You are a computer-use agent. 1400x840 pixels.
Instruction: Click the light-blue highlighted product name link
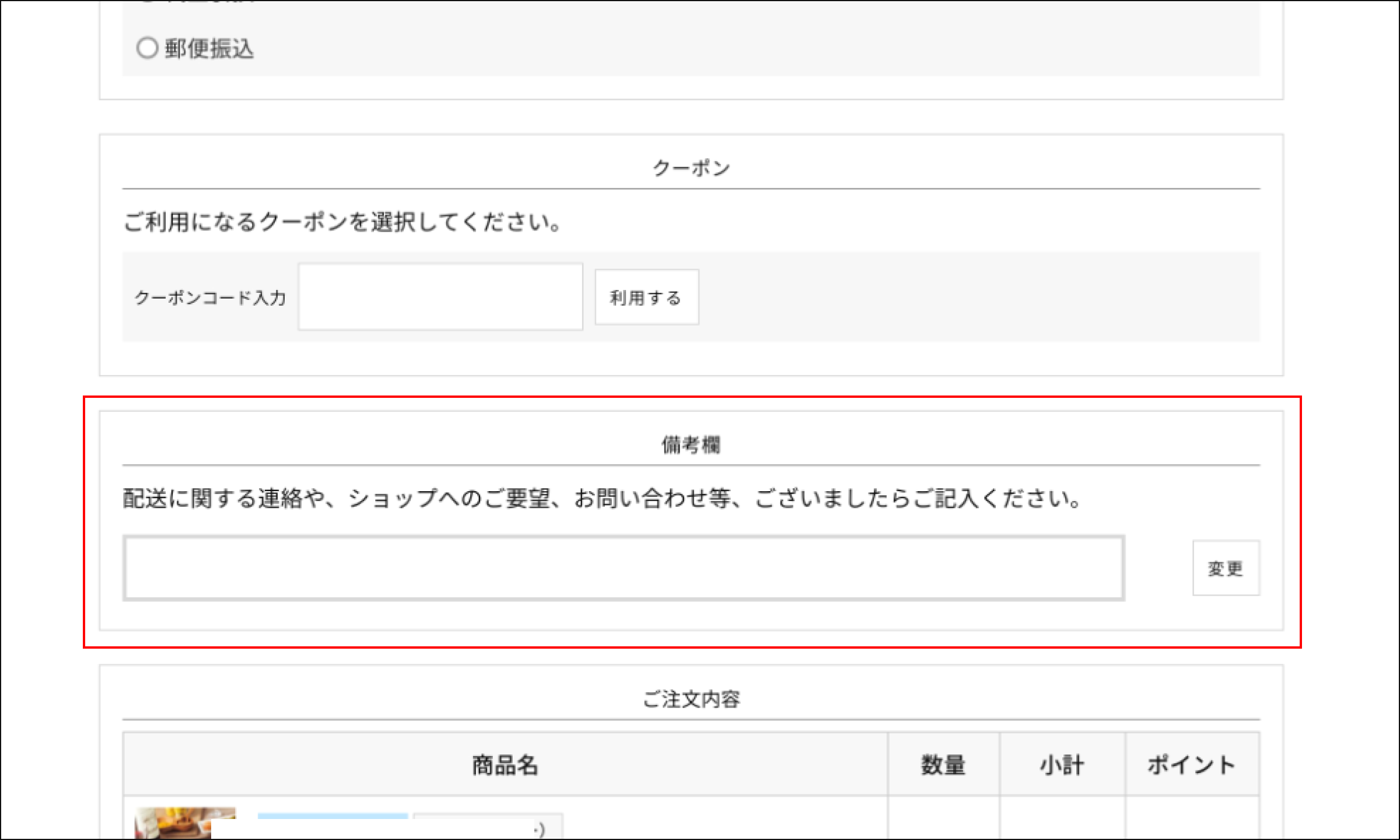click(332, 816)
